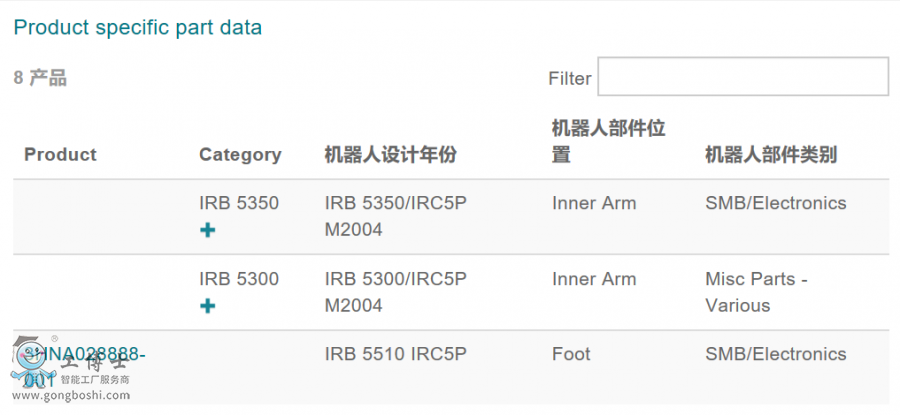Click the Filter label text
Viewport: 900px width, 415px height.
pos(569,79)
